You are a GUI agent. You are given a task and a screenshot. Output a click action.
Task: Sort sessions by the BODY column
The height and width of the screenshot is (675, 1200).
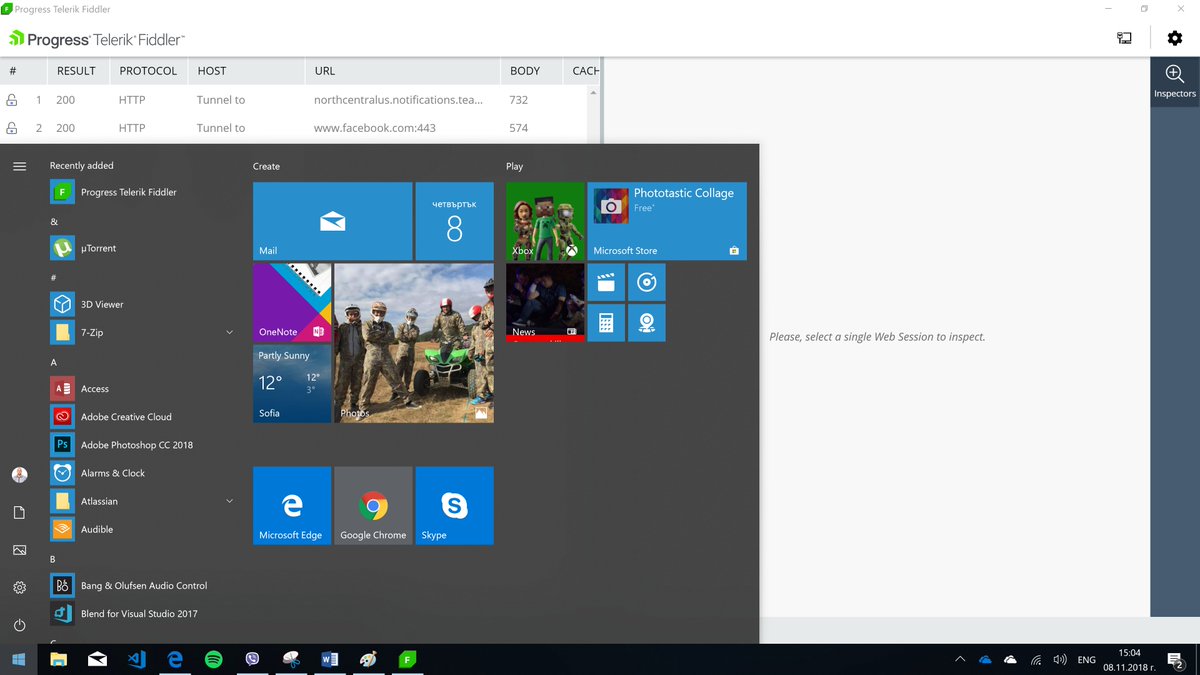tap(533, 71)
